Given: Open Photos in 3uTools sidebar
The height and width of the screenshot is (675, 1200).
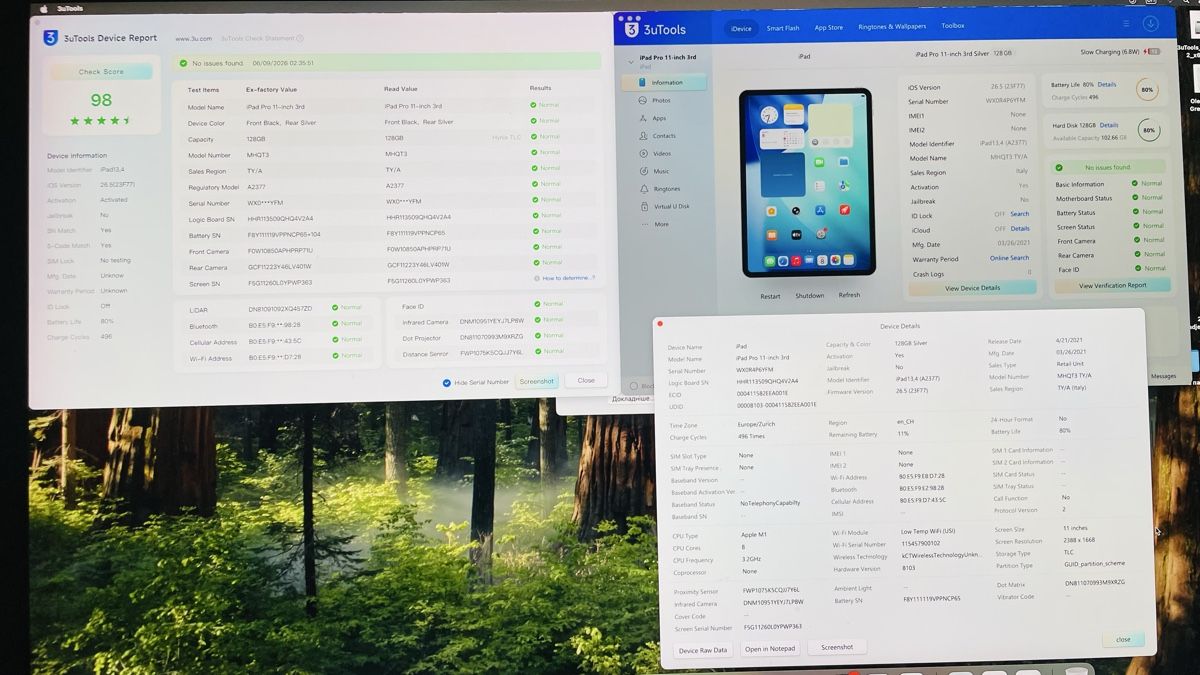Looking at the screenshot, I should [x=661, y=100].
